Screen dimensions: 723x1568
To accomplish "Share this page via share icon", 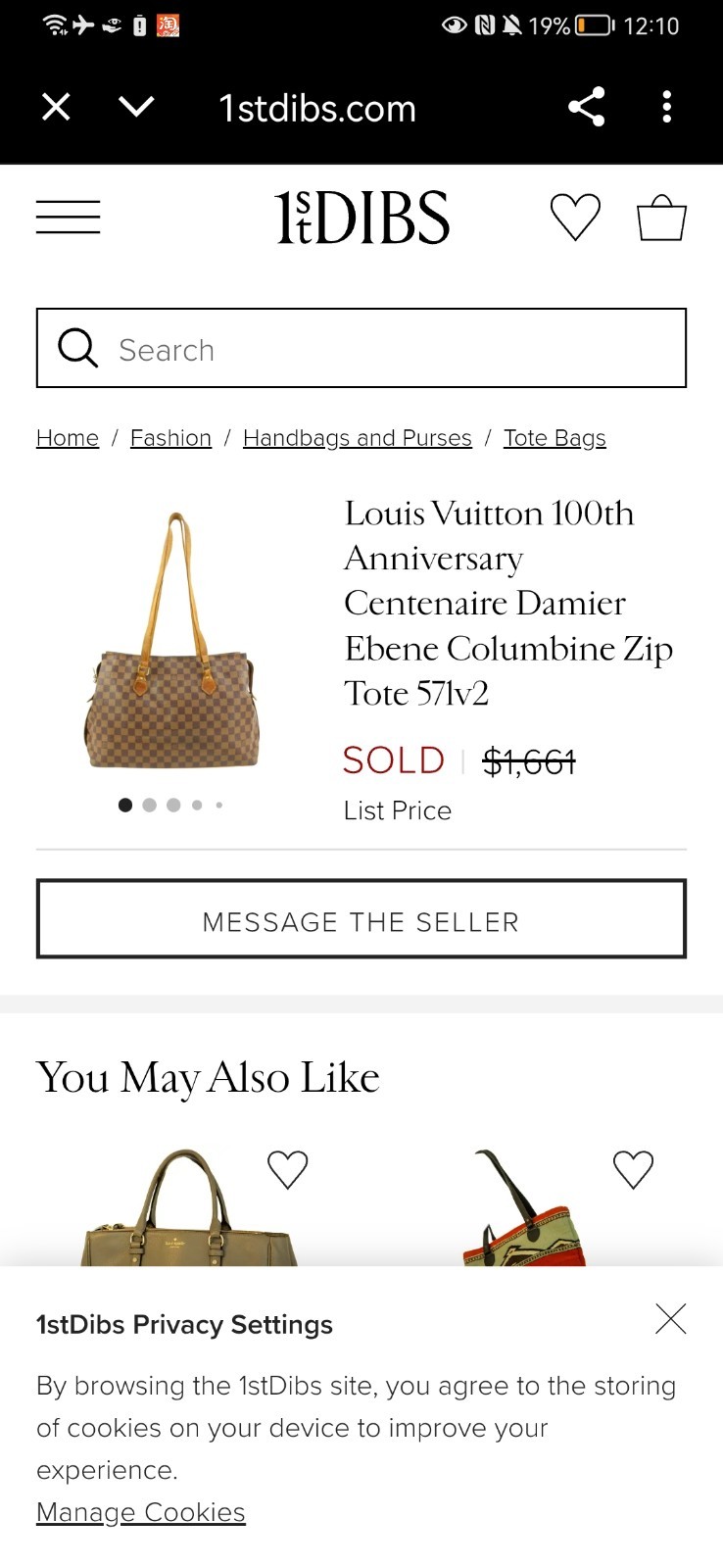I will pyautogui.click(x=586, y=107).
